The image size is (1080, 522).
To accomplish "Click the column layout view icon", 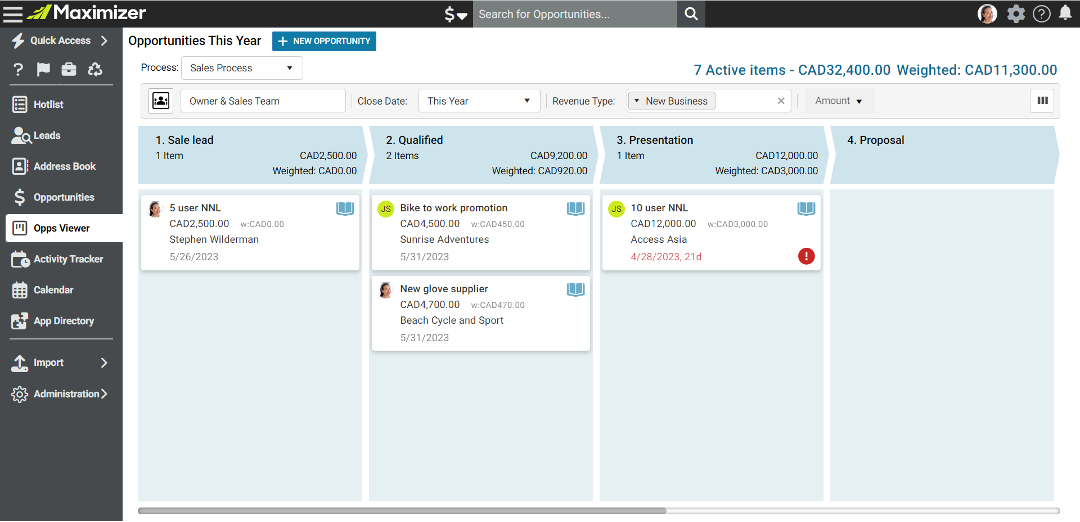I will pos(1043,101).
